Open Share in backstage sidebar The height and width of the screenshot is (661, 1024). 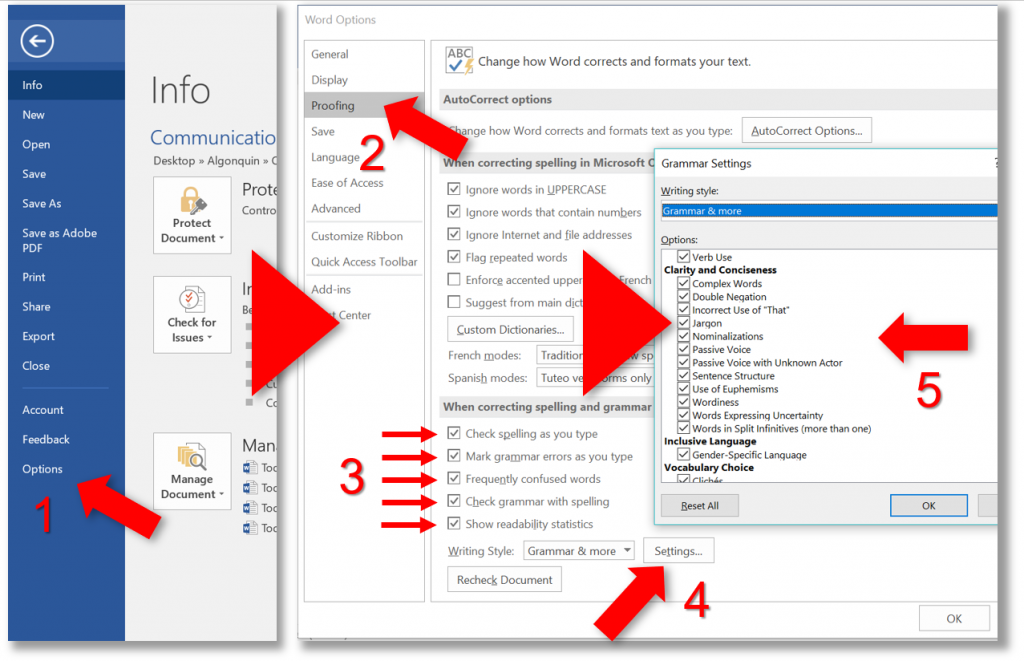(x=66, y=306)
